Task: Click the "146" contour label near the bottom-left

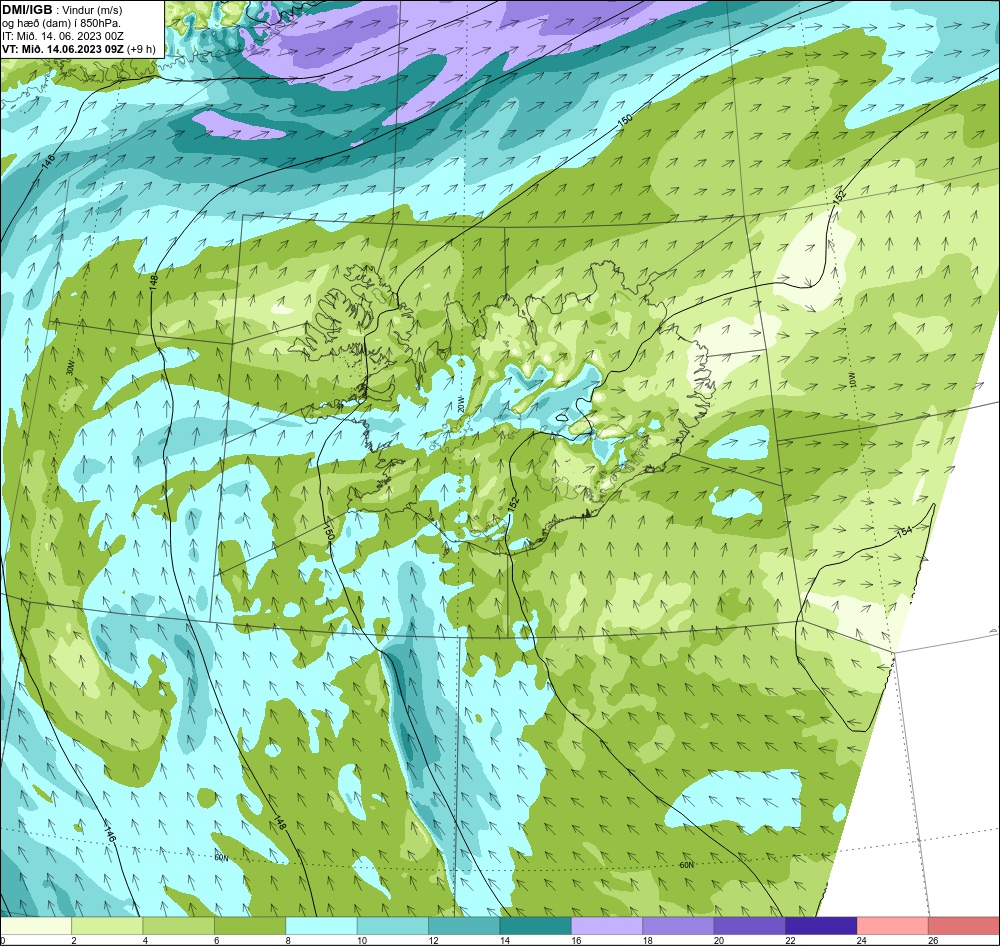Action: (110, 834)
